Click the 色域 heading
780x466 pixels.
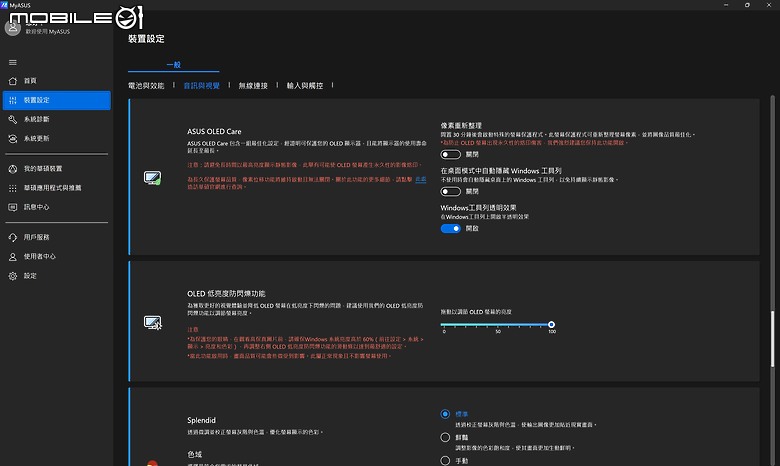[195, 455]
